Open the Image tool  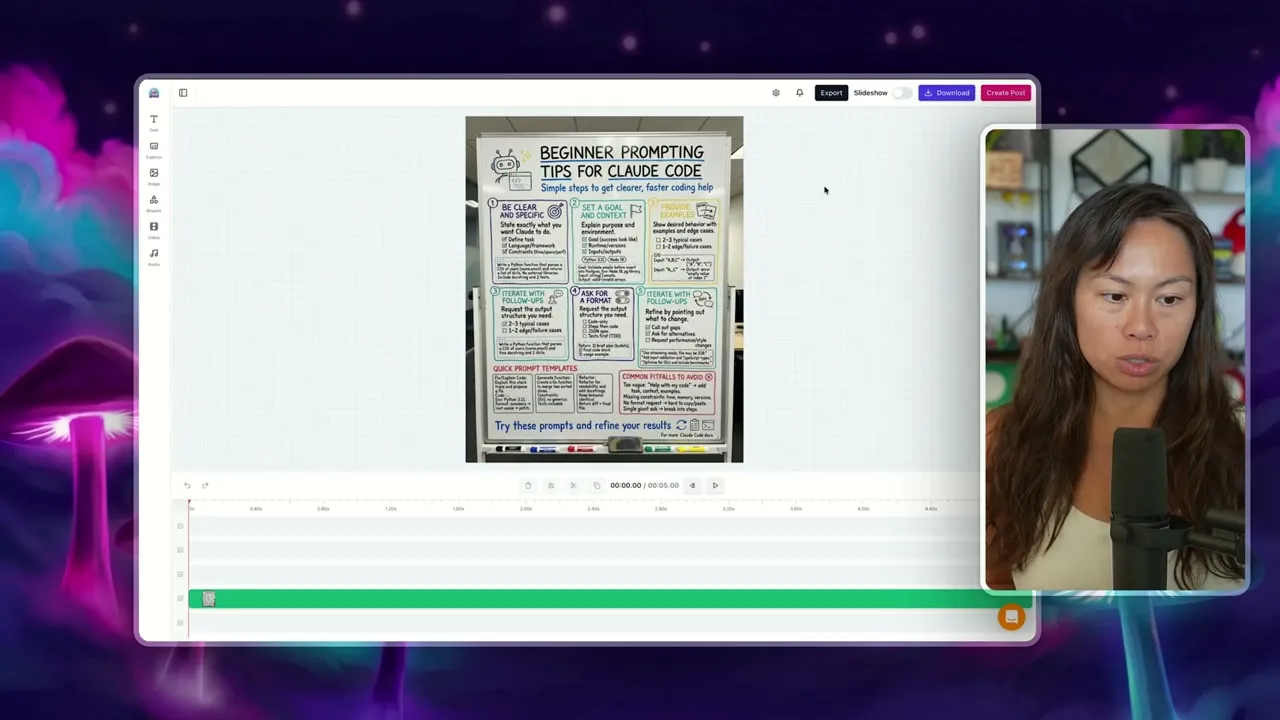click(x=154, y=176)
